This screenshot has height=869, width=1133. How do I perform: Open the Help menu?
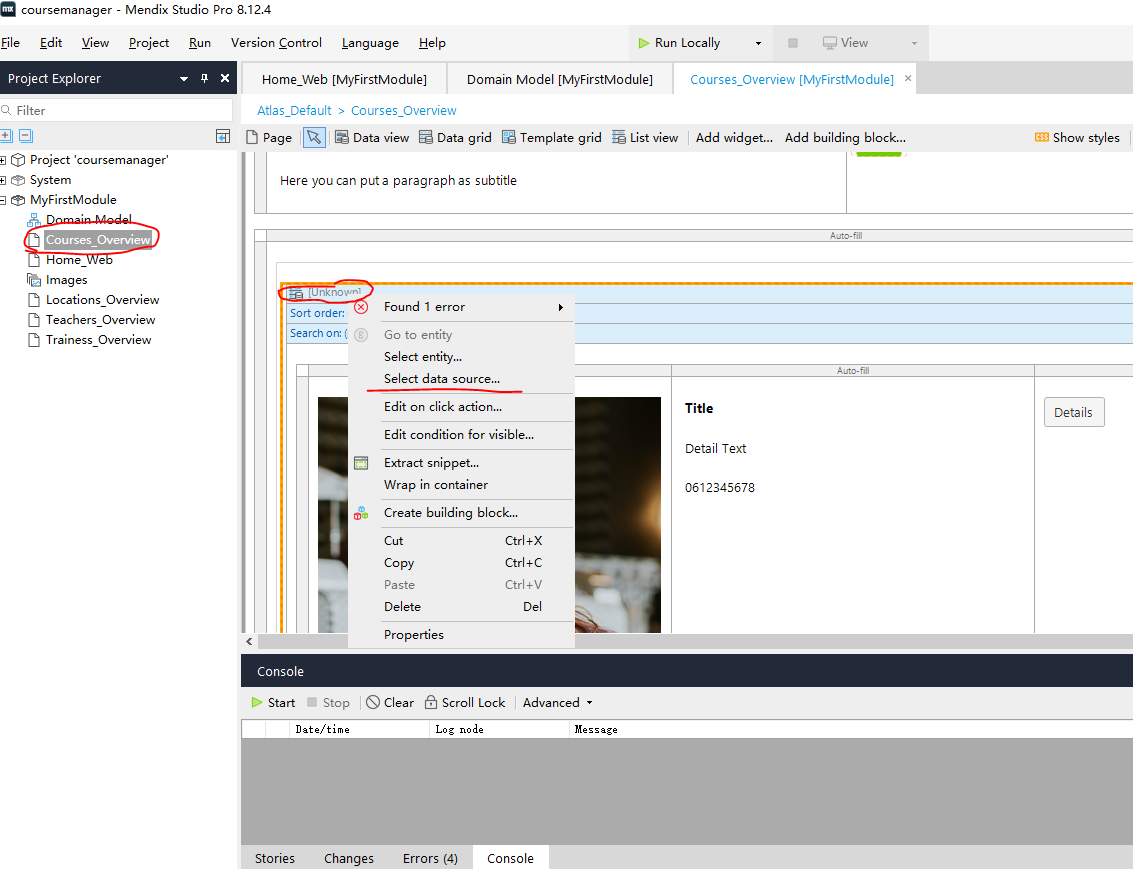432,43
